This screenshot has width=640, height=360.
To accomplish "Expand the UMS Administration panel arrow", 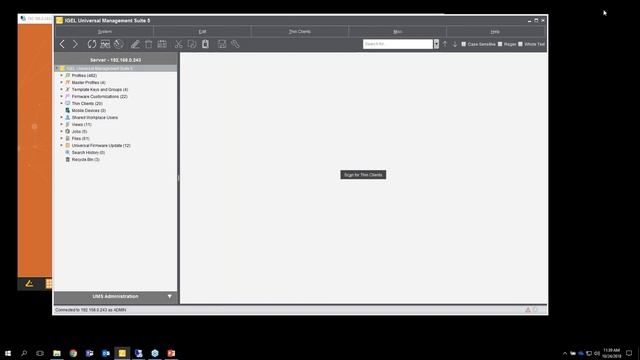I will coord(169,296).
